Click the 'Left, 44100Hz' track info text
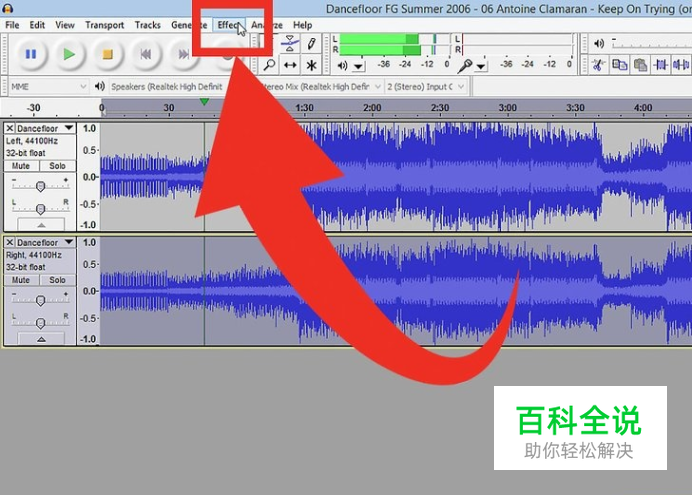The image size is (692, 495). pyautogui.click(x=32, y=141)
